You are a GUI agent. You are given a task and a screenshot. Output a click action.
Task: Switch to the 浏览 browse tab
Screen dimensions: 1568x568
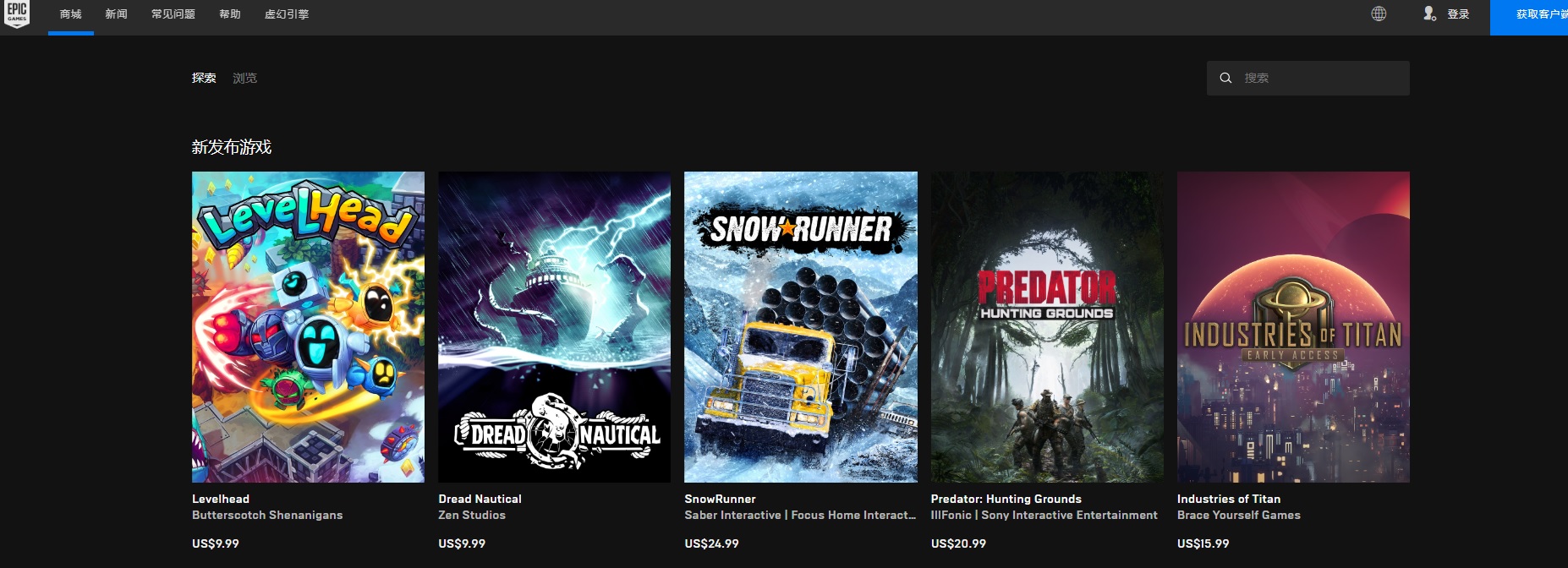245,78
